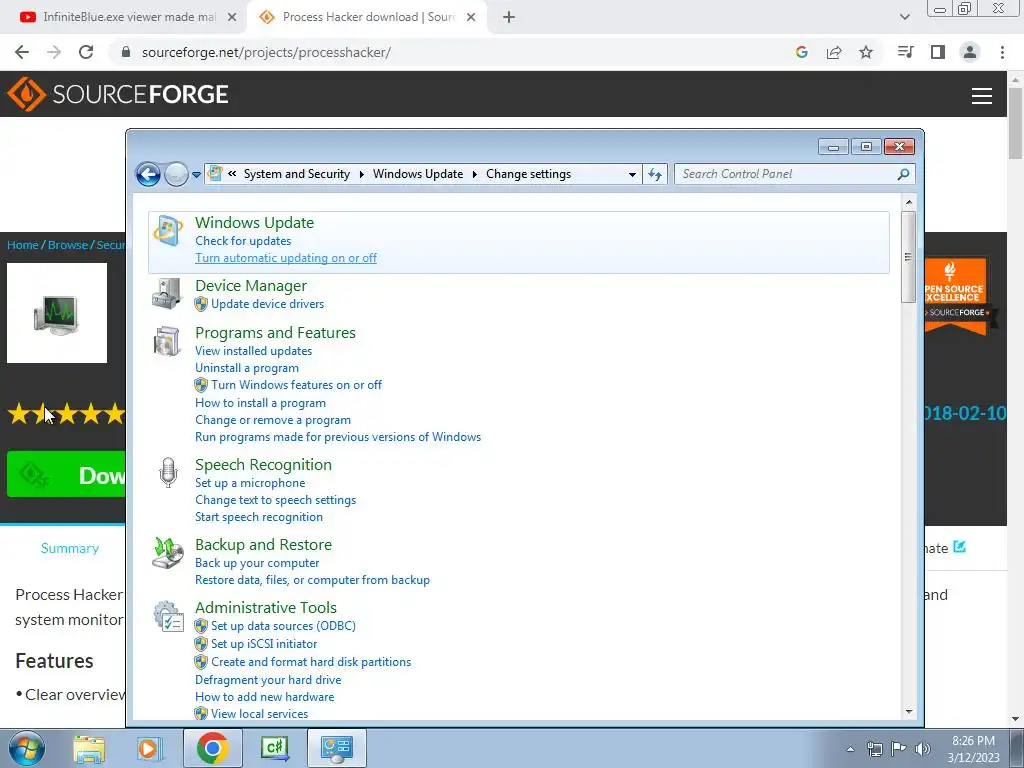
Task: Click the Process Hacker project thumbnail
Action: coord(57,313)
